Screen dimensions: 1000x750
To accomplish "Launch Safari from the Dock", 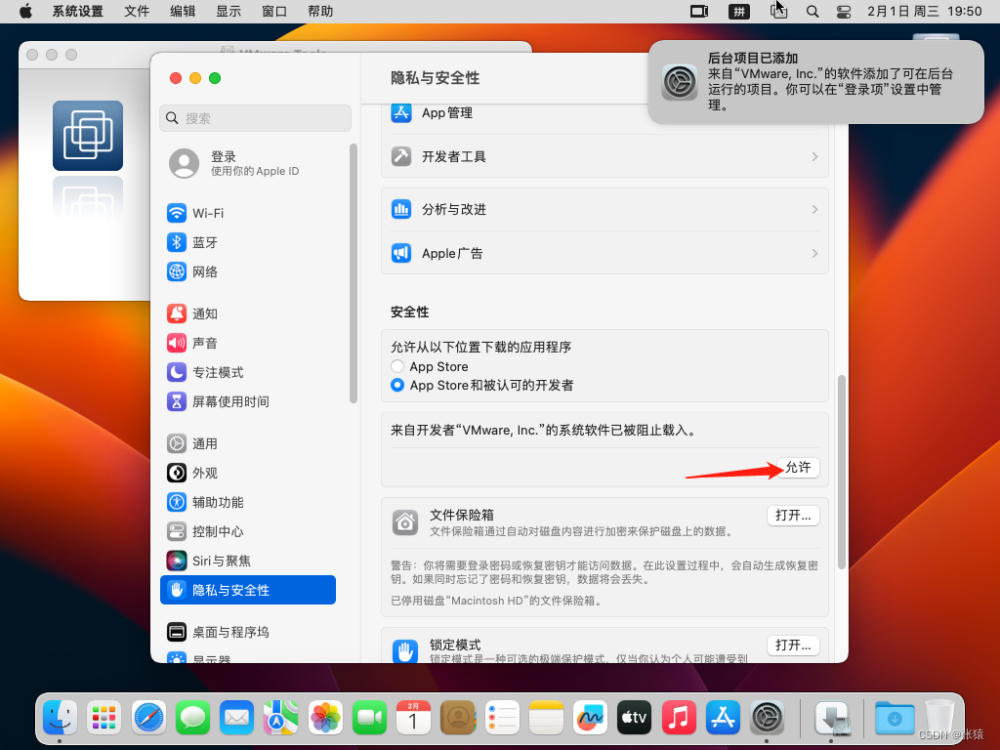I will coord(149,717).
